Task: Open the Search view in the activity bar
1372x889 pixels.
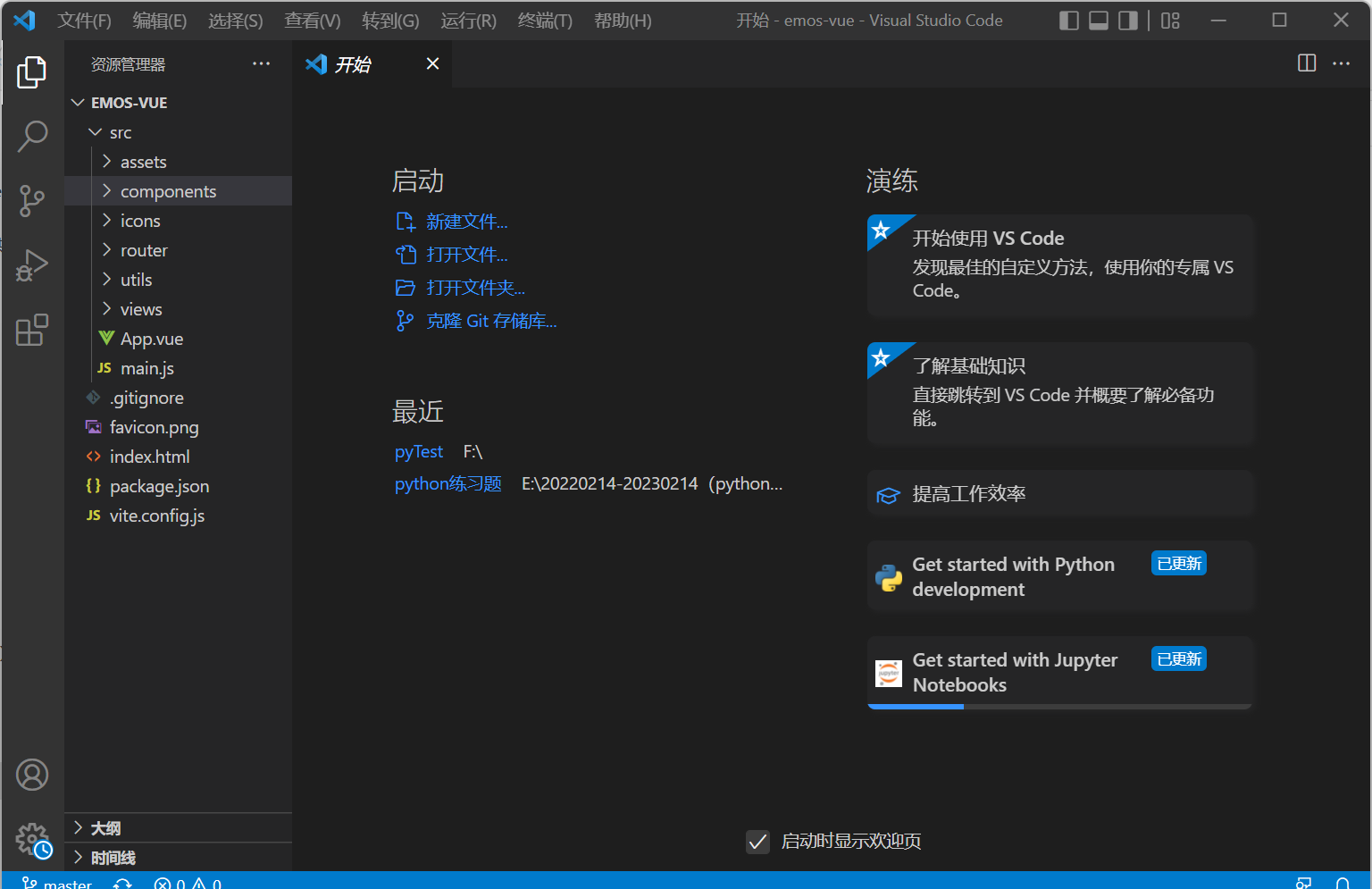Action: tap(32, 137)
